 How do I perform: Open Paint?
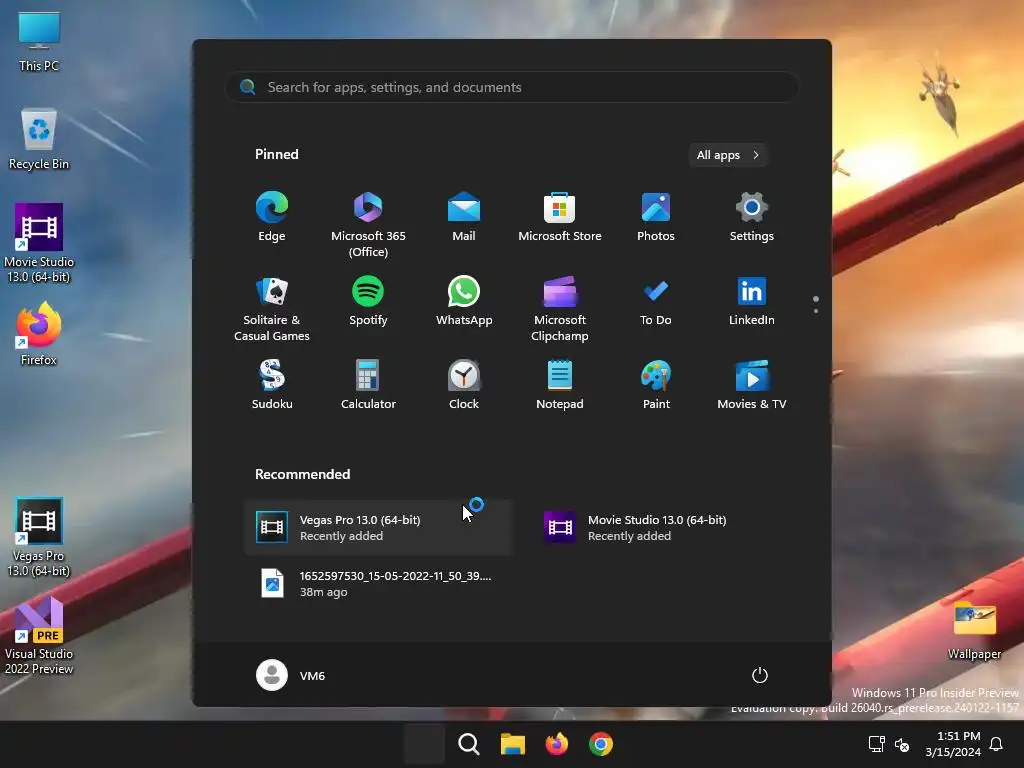656,385
